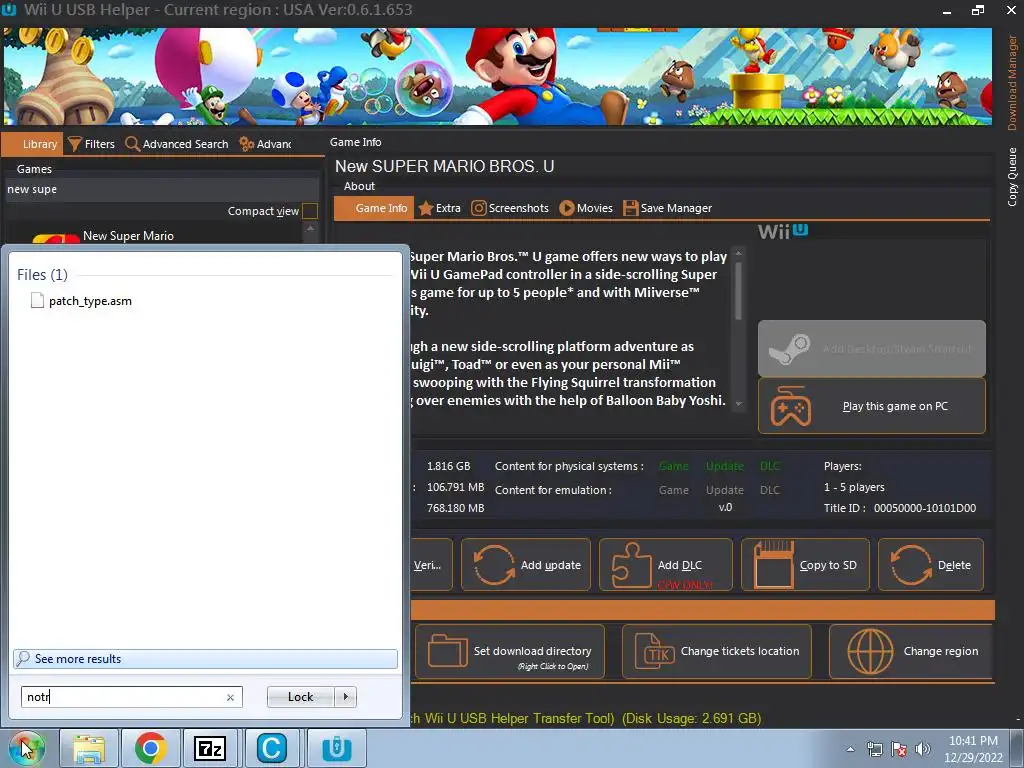Image resolution: width=1024 pixels, height=768 pixels.
Task: Open File Explorer from the taskbar
Action: pyautogui.click(x=88, y=748)
